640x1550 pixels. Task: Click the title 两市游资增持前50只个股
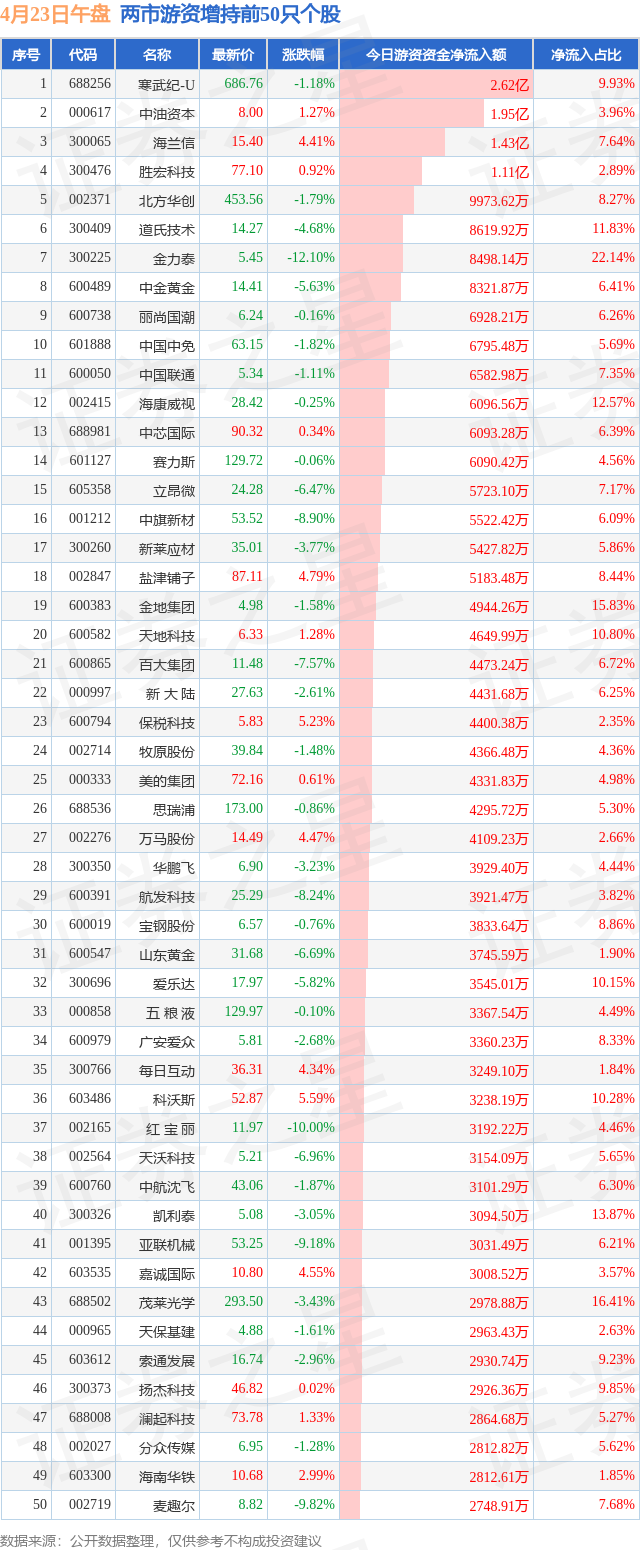click(230, 14)
